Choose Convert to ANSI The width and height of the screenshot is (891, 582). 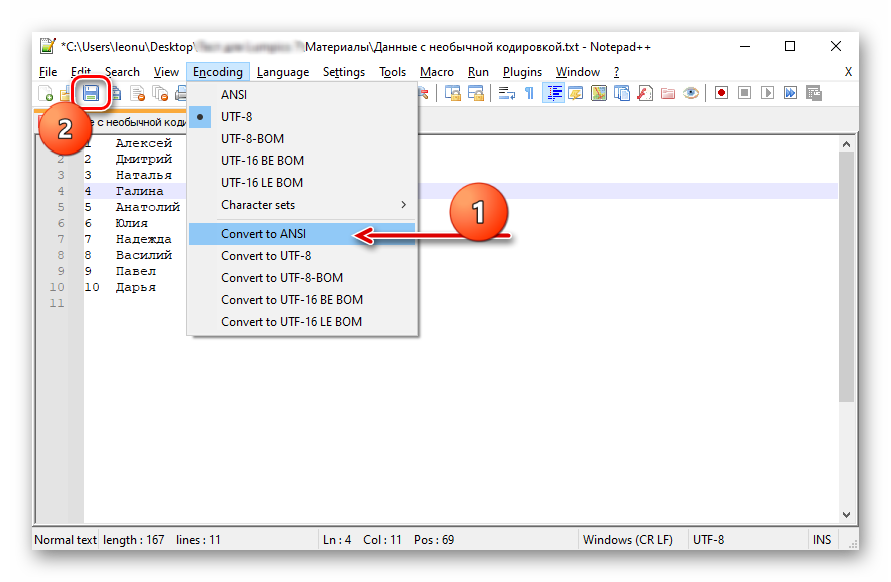tap(303, 234)
